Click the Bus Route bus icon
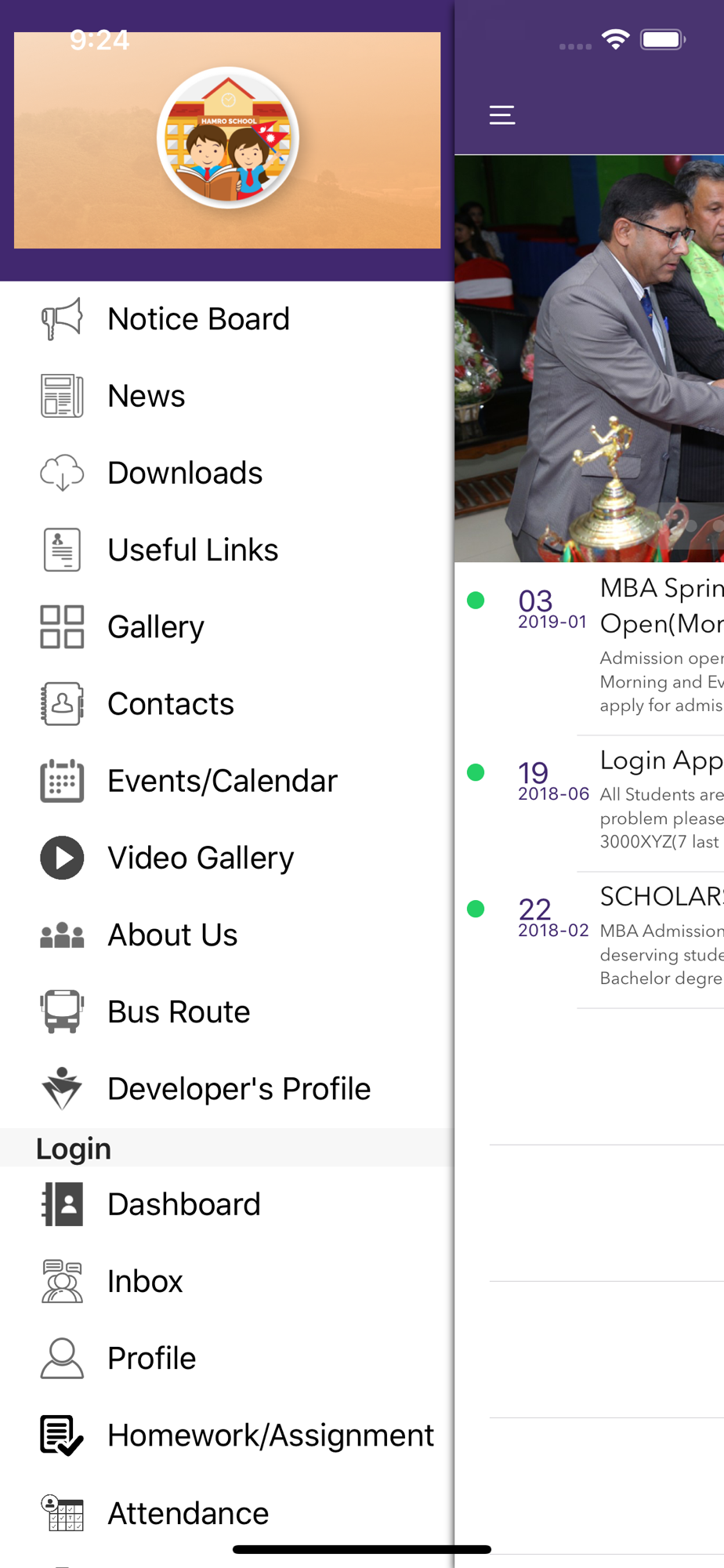This screenshot has width=724, height=1568. [62, 1011]
